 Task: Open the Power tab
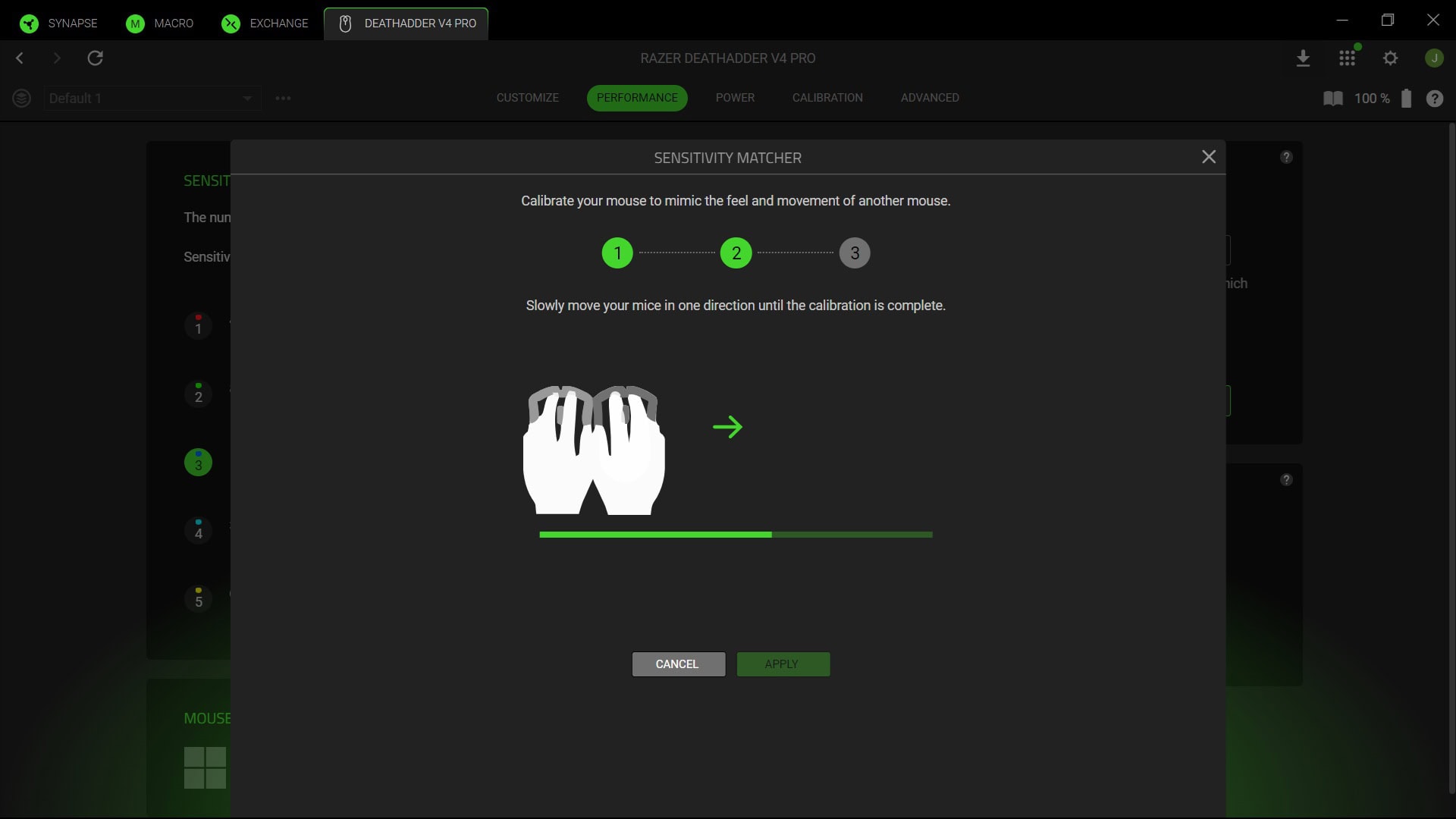(735, 98)
